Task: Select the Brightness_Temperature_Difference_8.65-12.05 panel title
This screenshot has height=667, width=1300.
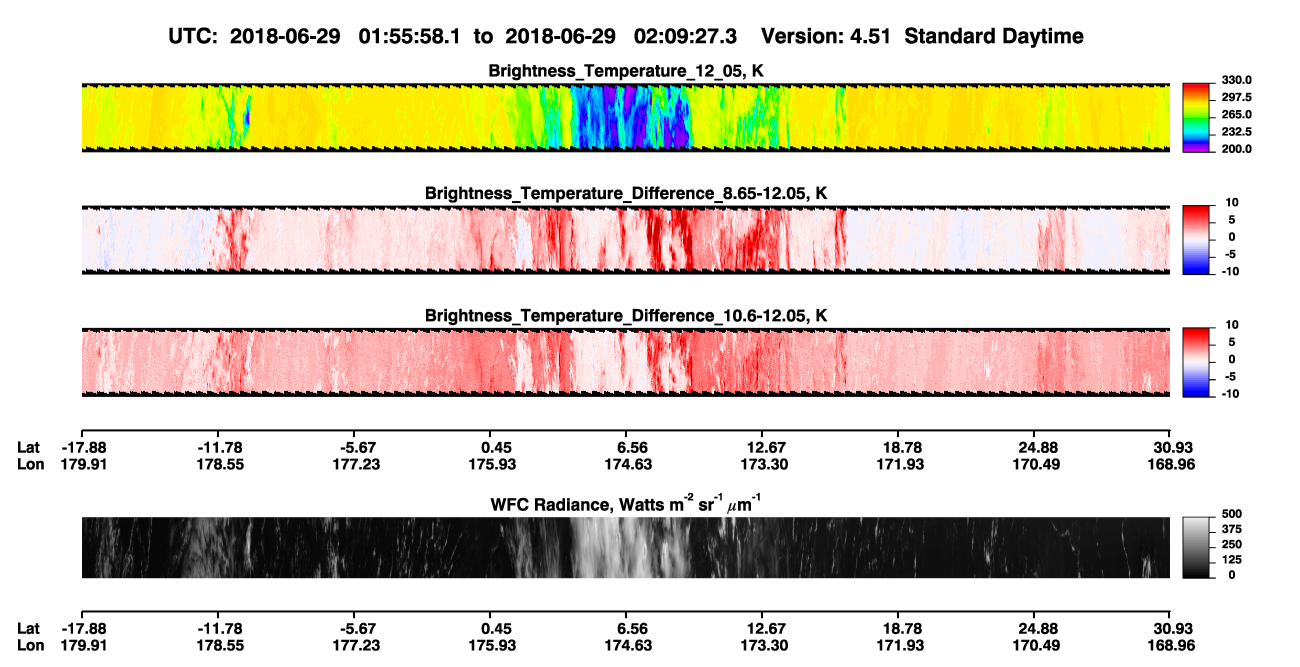Action: click(x=626, y=192)
